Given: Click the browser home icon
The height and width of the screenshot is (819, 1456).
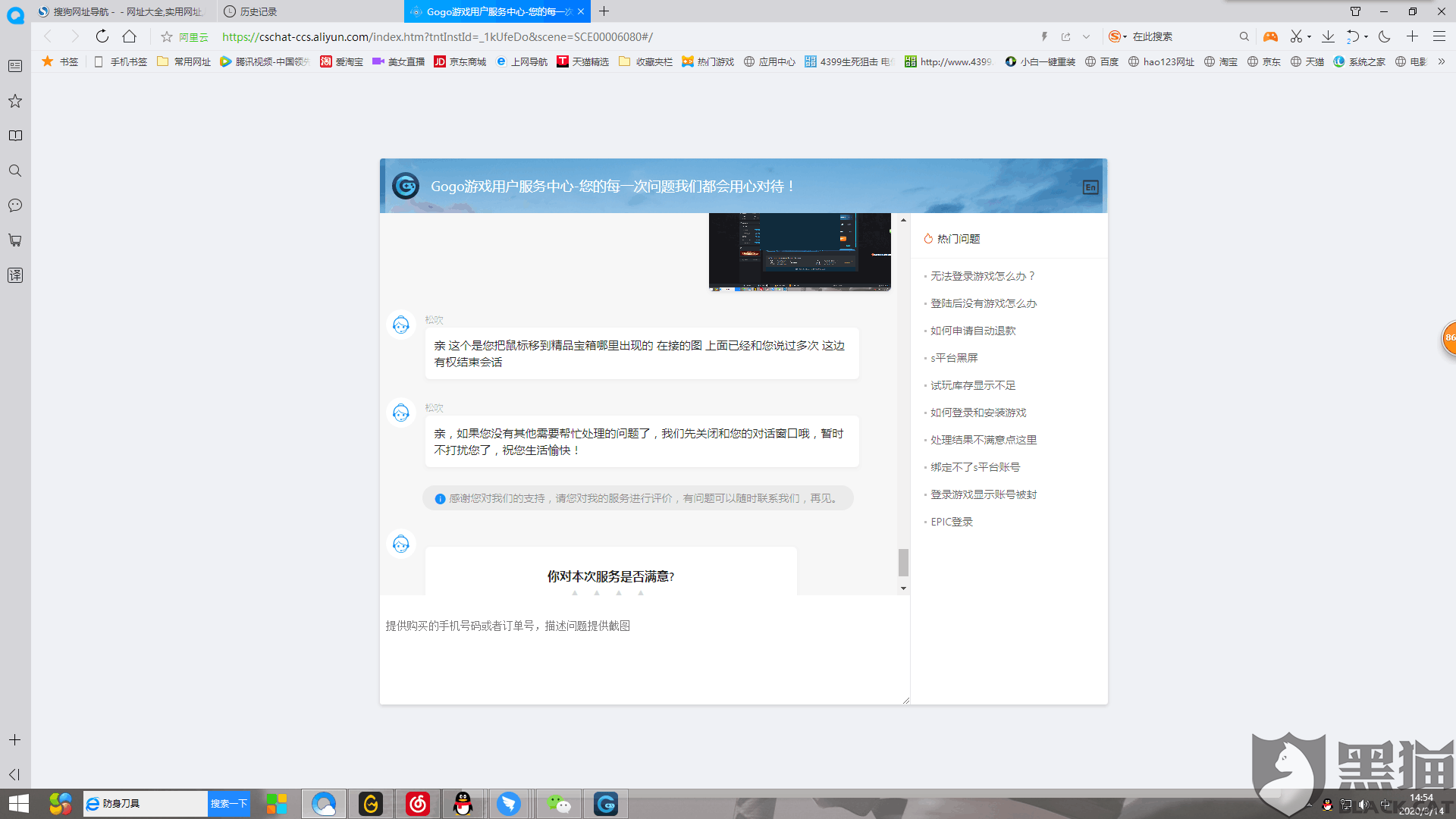Looking at the screenshot, I should (130, 36).
